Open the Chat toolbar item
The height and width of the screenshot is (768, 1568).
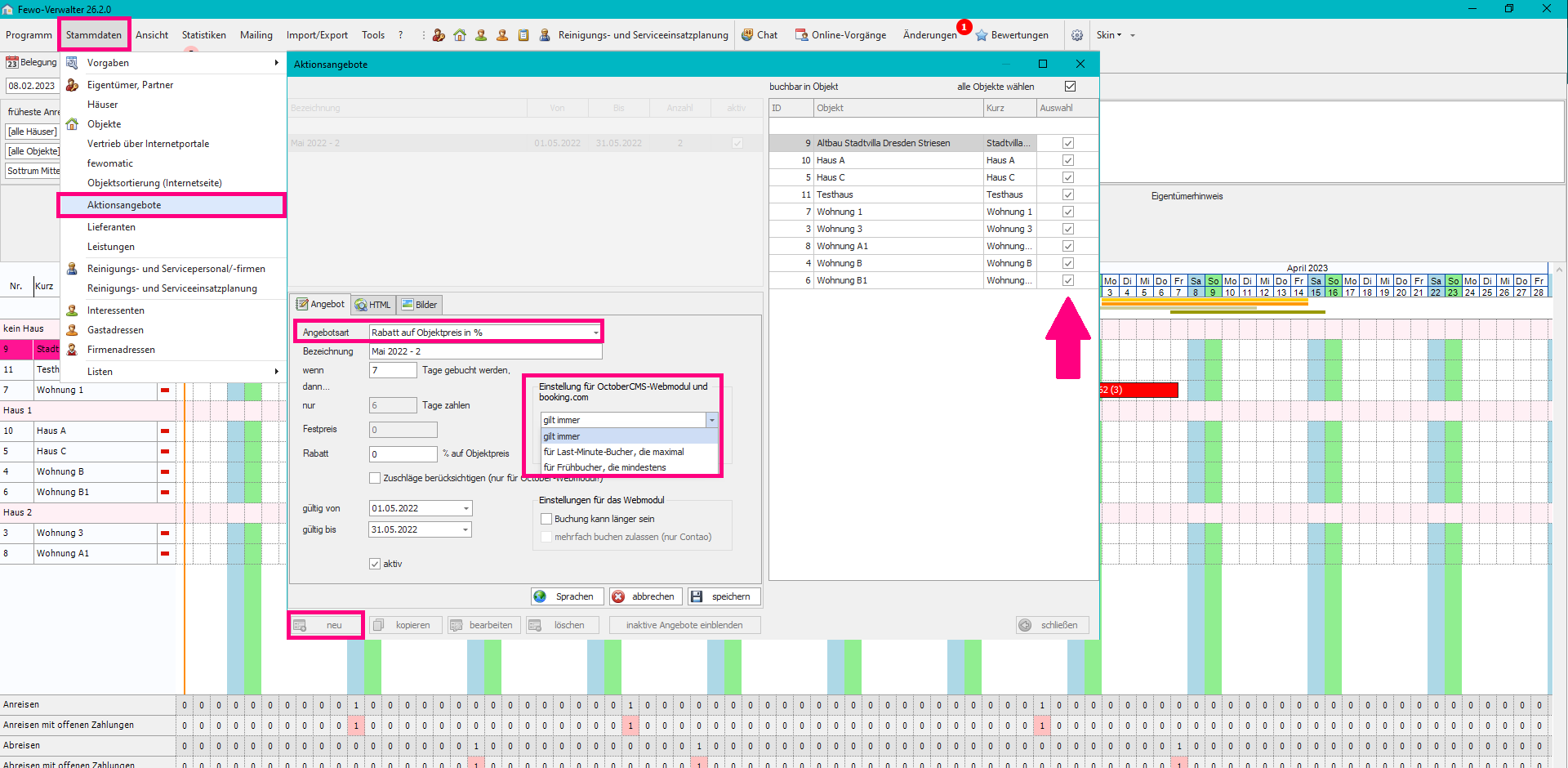point(759,35)
